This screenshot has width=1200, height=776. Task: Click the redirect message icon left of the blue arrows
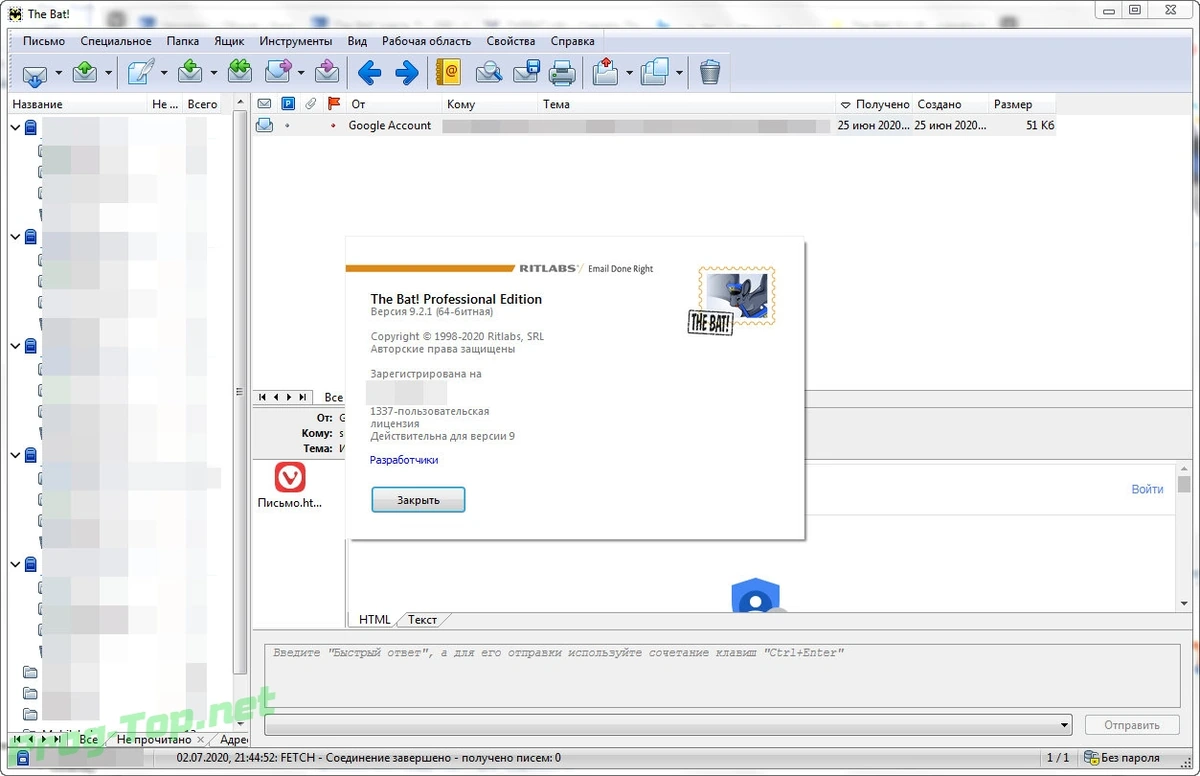327,73
